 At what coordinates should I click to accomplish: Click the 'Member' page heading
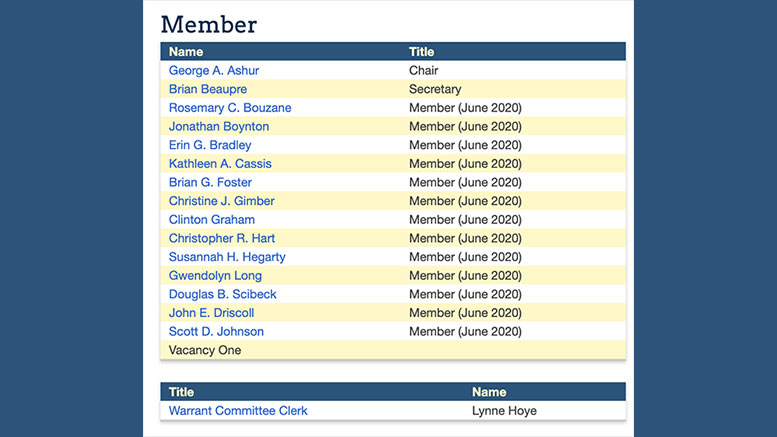[209, 24]
